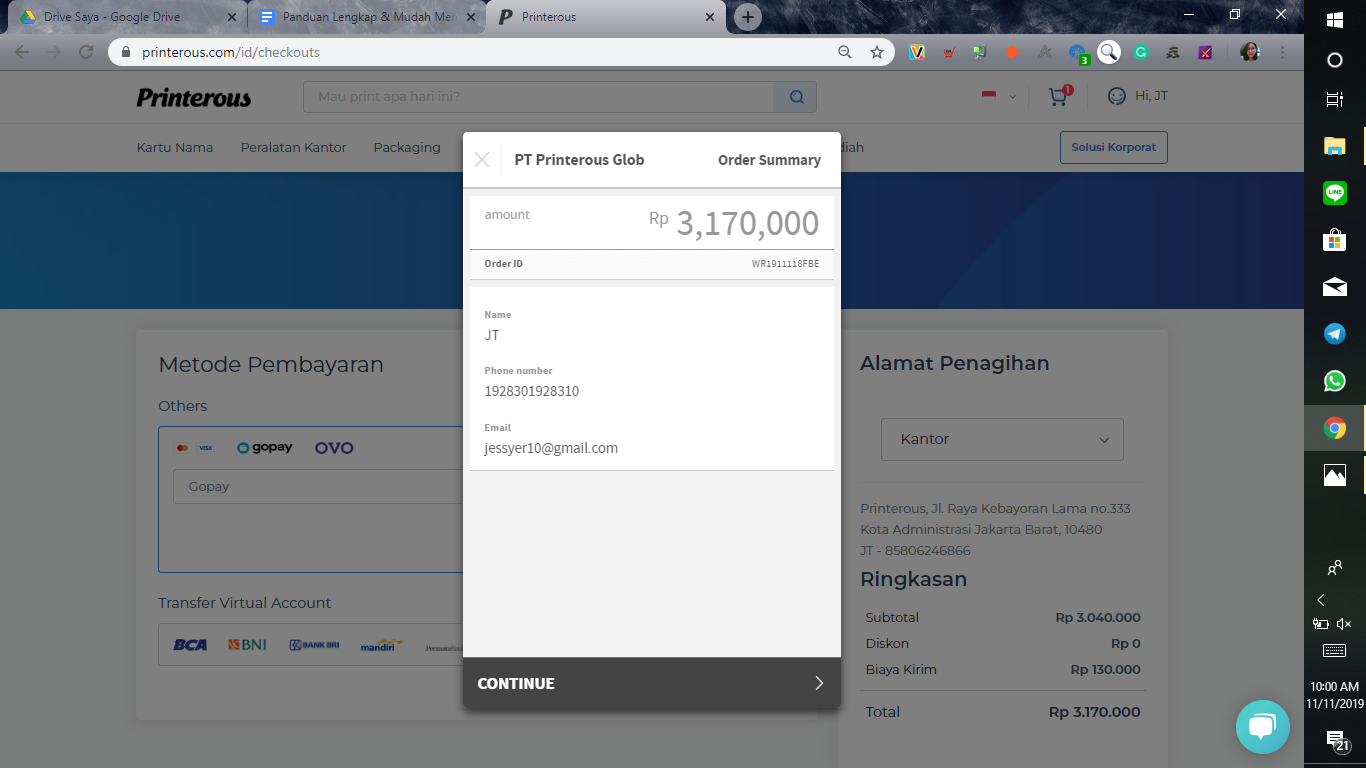Viewport: 1366px width, 768px height.
Task: Click the Order ID WR1911118FBE
Action: pos(785,264)
